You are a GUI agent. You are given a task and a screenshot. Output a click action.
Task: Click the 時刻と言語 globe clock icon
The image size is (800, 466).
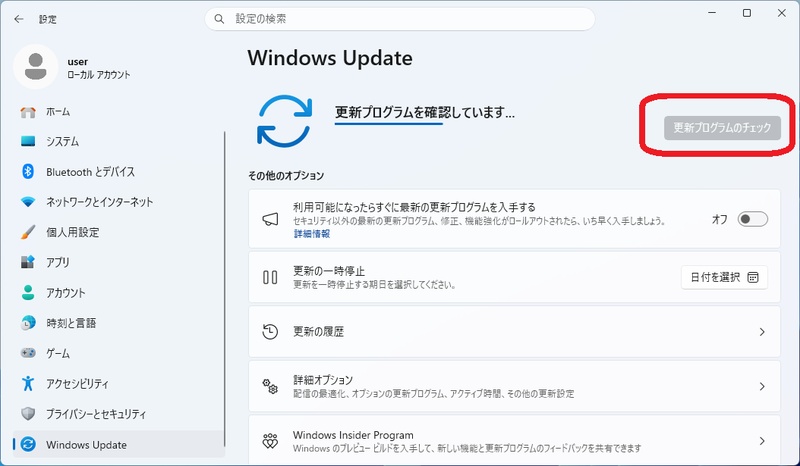28,323
